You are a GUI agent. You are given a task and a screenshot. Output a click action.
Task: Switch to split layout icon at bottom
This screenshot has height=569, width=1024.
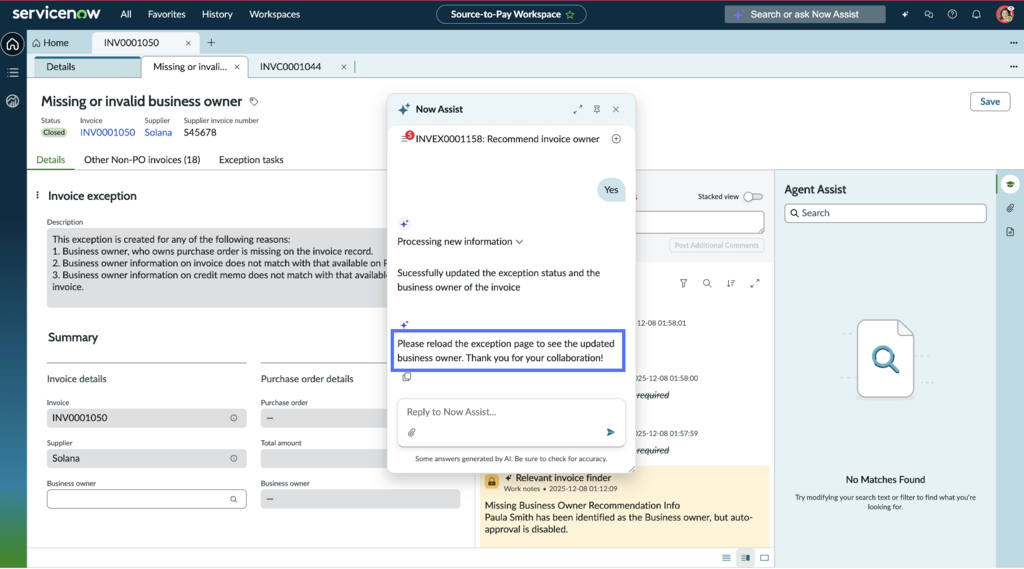click(x=745, y=558)
